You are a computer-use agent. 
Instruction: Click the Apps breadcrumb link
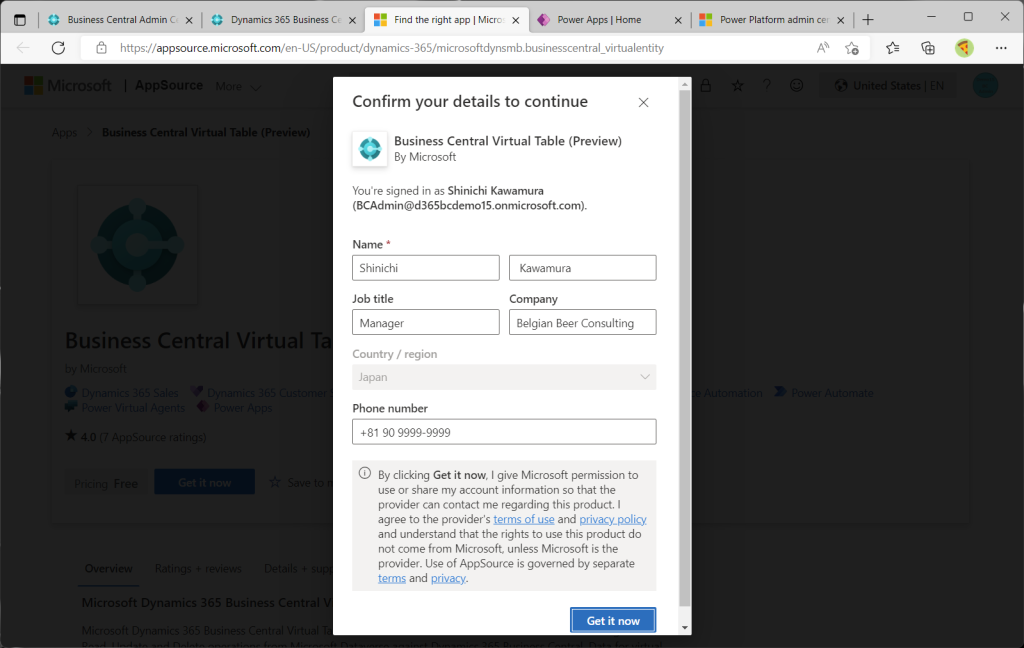(x=64, y=133)
